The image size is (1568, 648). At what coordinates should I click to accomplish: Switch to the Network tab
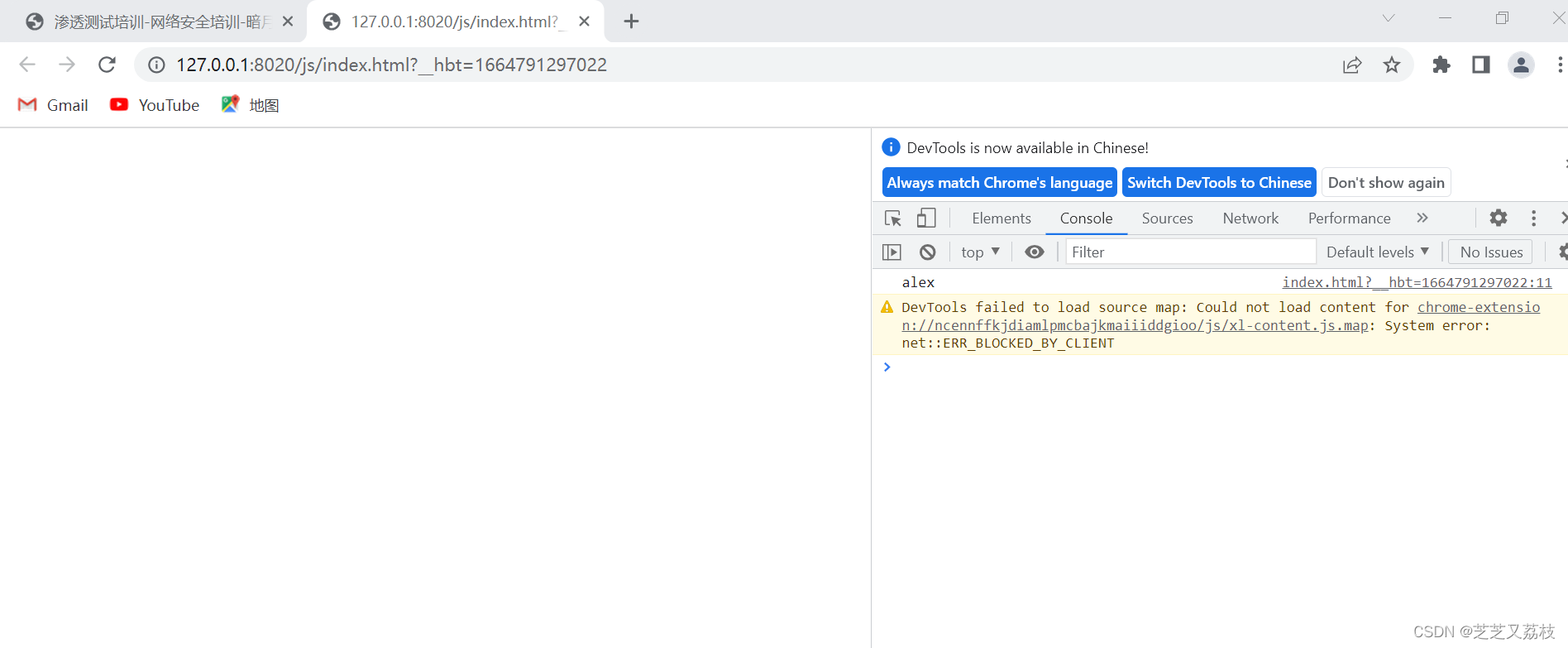(x=1250, y=218)
